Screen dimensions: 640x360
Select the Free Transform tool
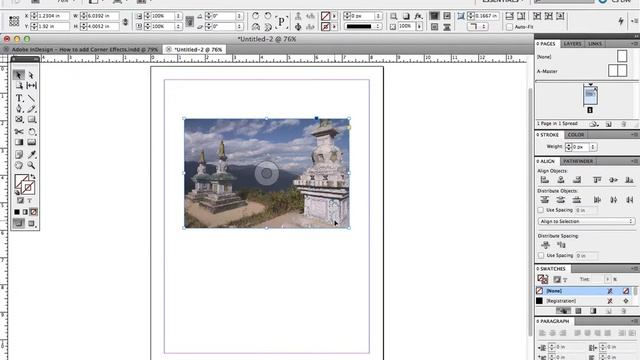[31, 131]
